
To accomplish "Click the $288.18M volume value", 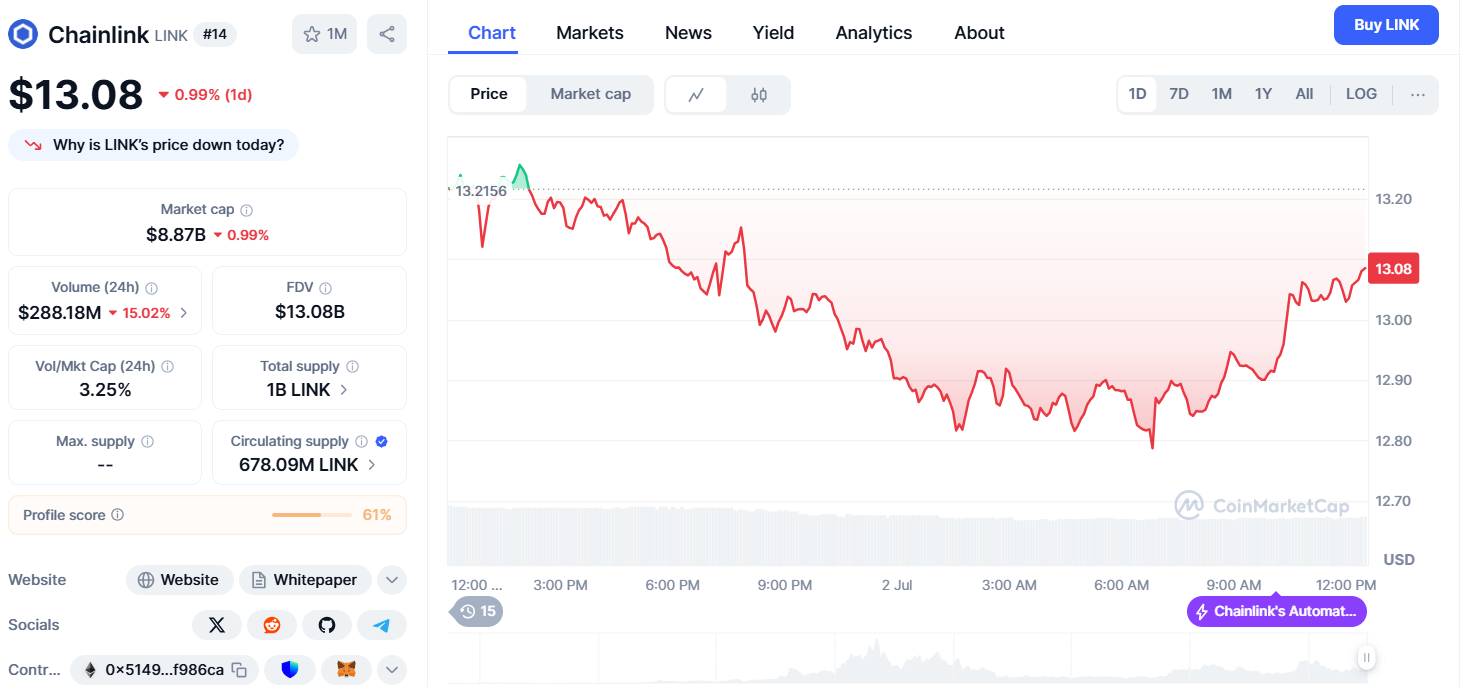I will point(60,313).
